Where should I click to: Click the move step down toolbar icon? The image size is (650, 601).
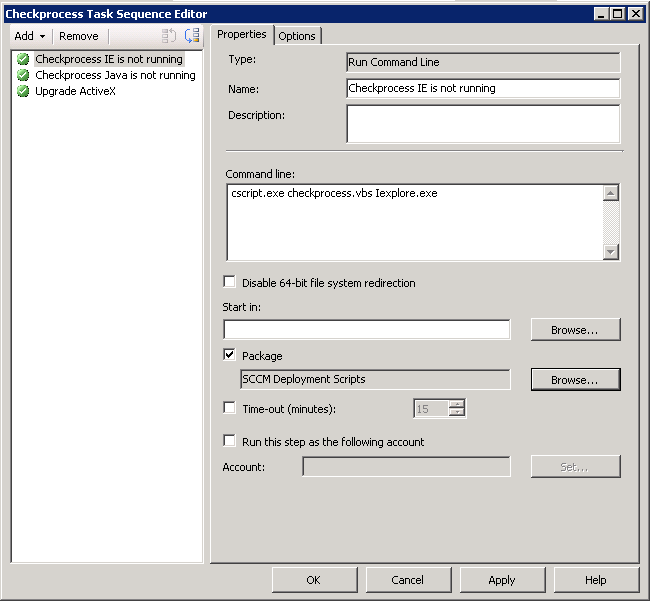click(x=192, y=36)
